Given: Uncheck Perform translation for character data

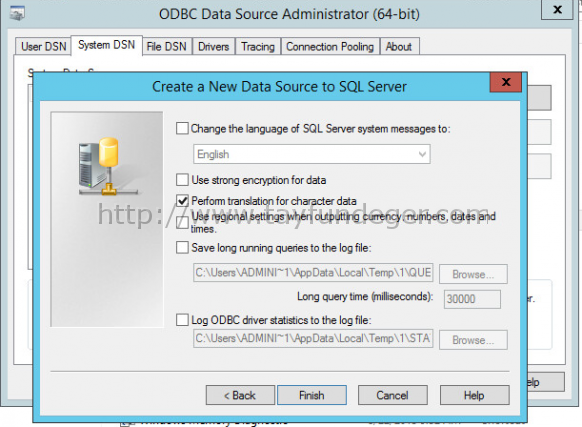Looking at the screenshot, I should pyautogui.click(x=182, y=201).
